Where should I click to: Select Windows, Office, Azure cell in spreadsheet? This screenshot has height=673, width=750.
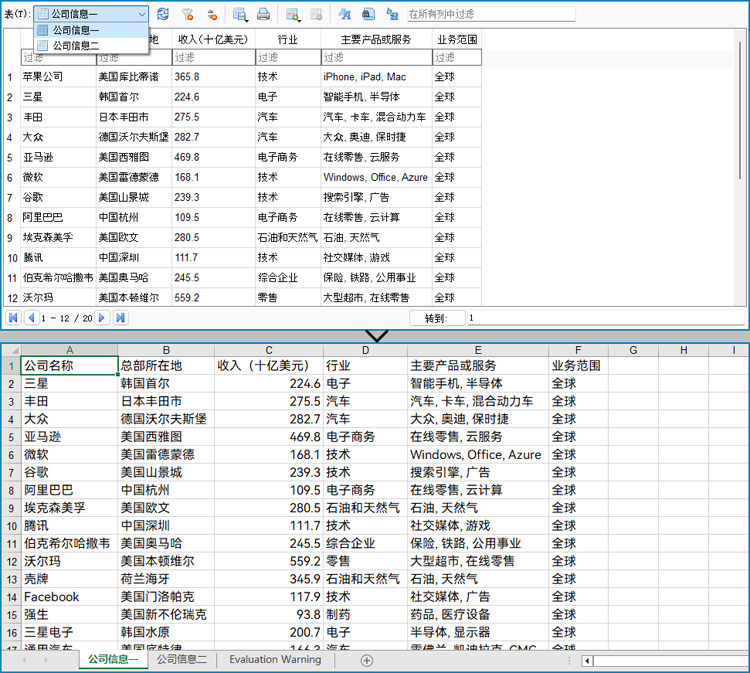click(478, 454)
